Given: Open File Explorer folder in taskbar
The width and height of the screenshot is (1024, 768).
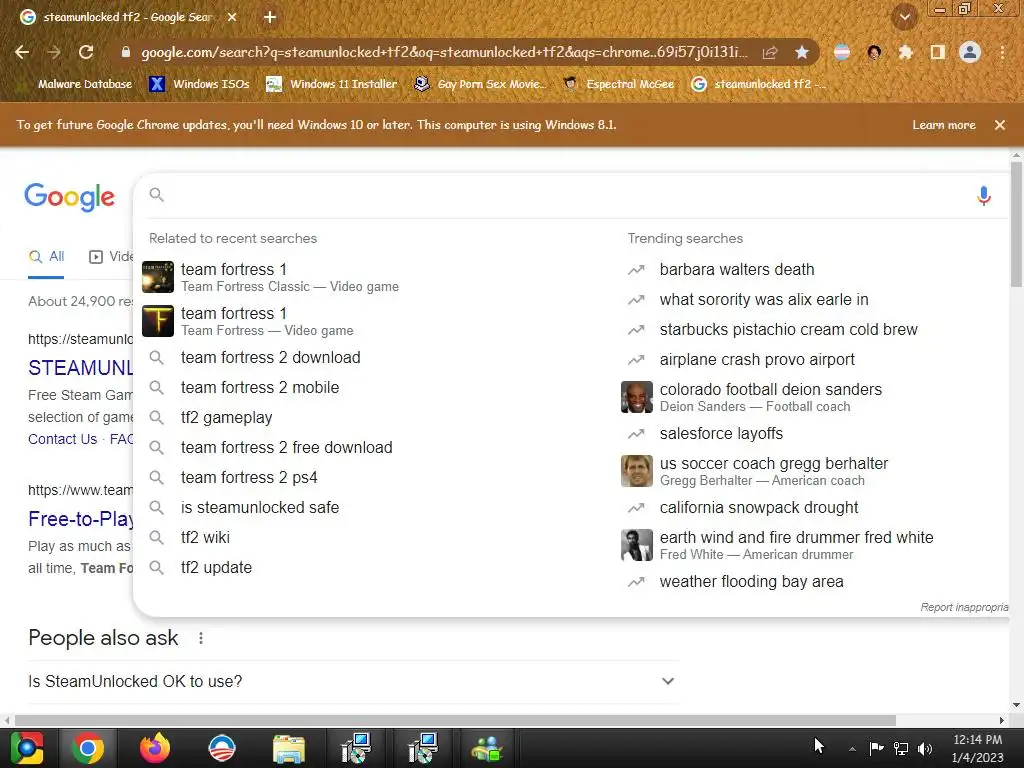Looking at the screenshot, I should (289, 748).
